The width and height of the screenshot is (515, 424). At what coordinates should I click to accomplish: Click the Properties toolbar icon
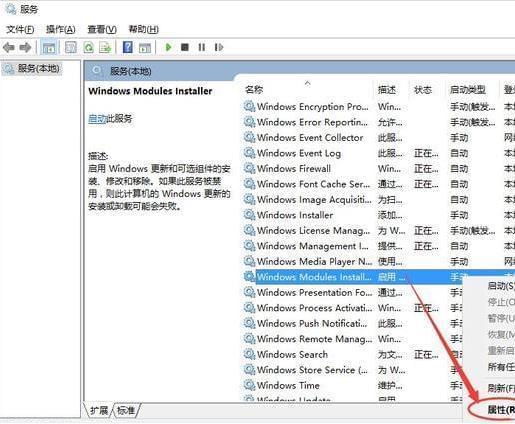click(70, 47)
